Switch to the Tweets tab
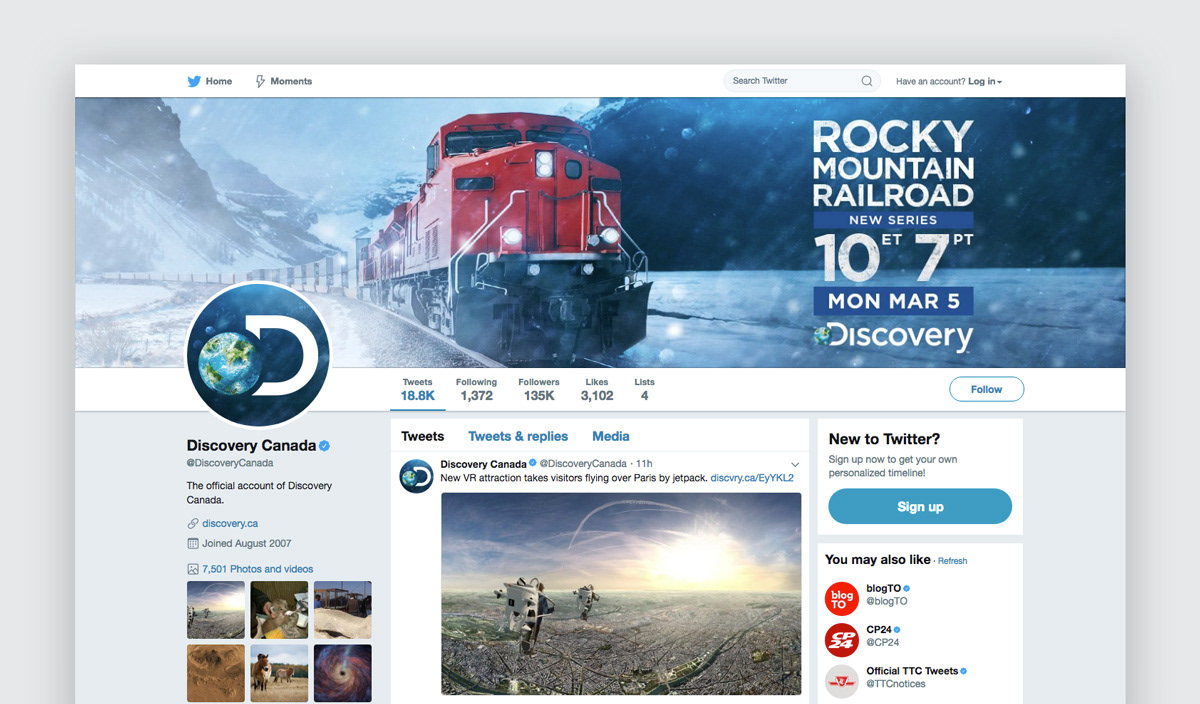Screen dimensions: 1200x704 tap(422, 436)
